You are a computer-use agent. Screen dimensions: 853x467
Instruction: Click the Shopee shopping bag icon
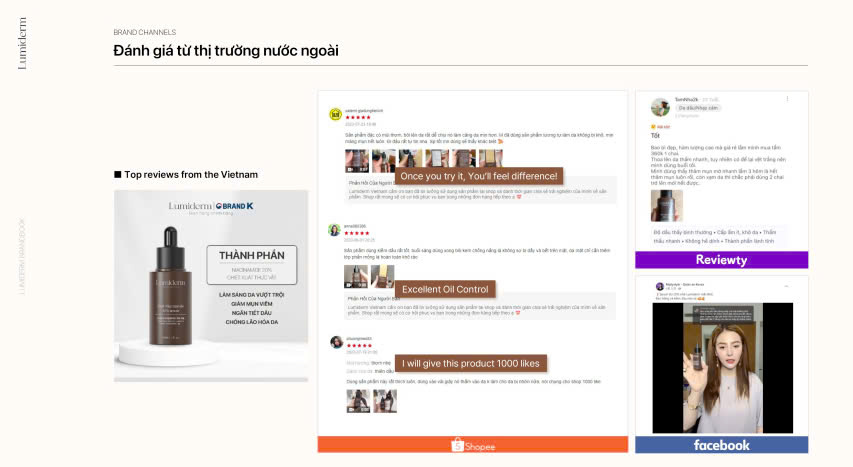[457, 445]
